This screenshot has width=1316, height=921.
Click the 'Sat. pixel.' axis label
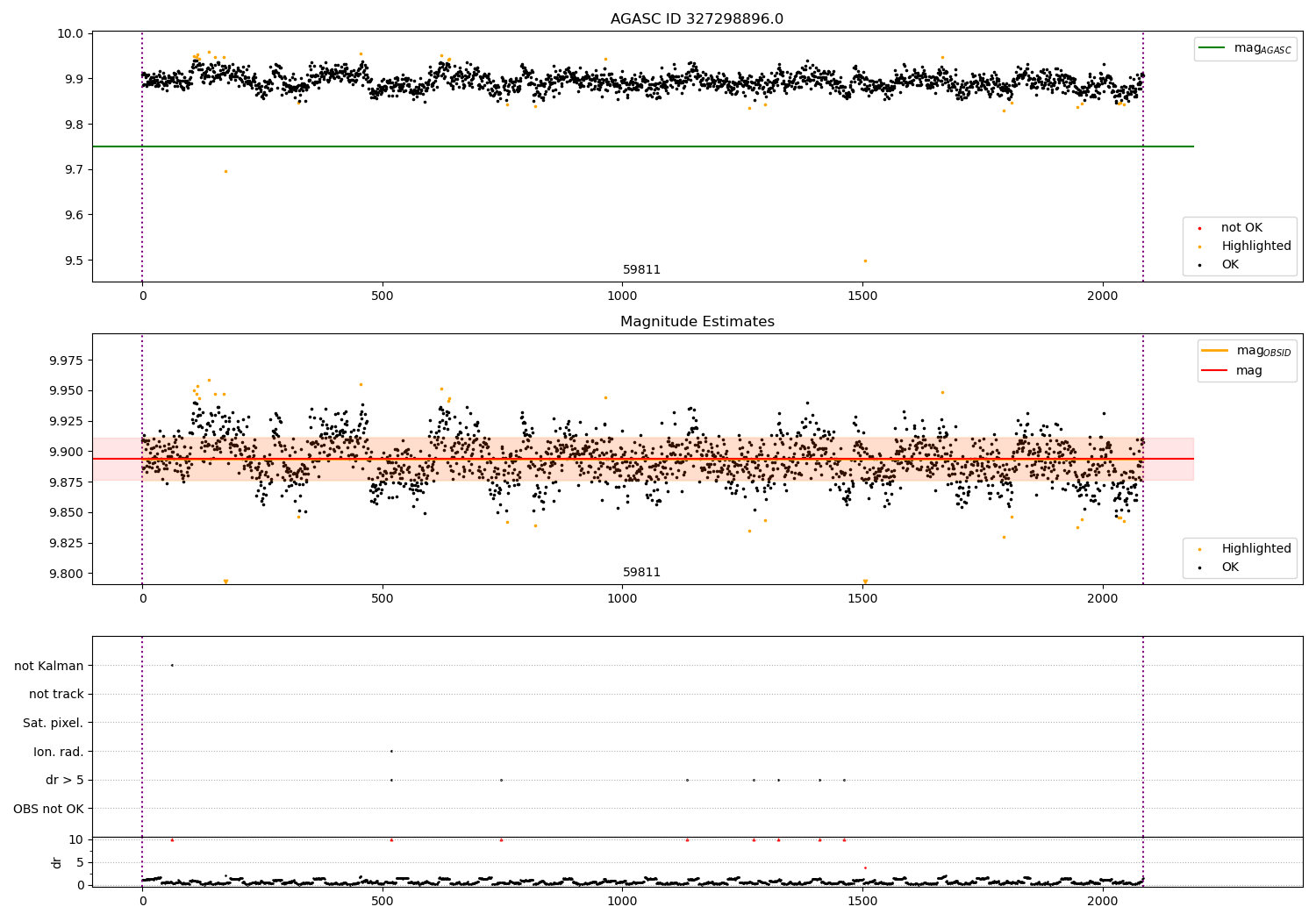click(54, 723)
